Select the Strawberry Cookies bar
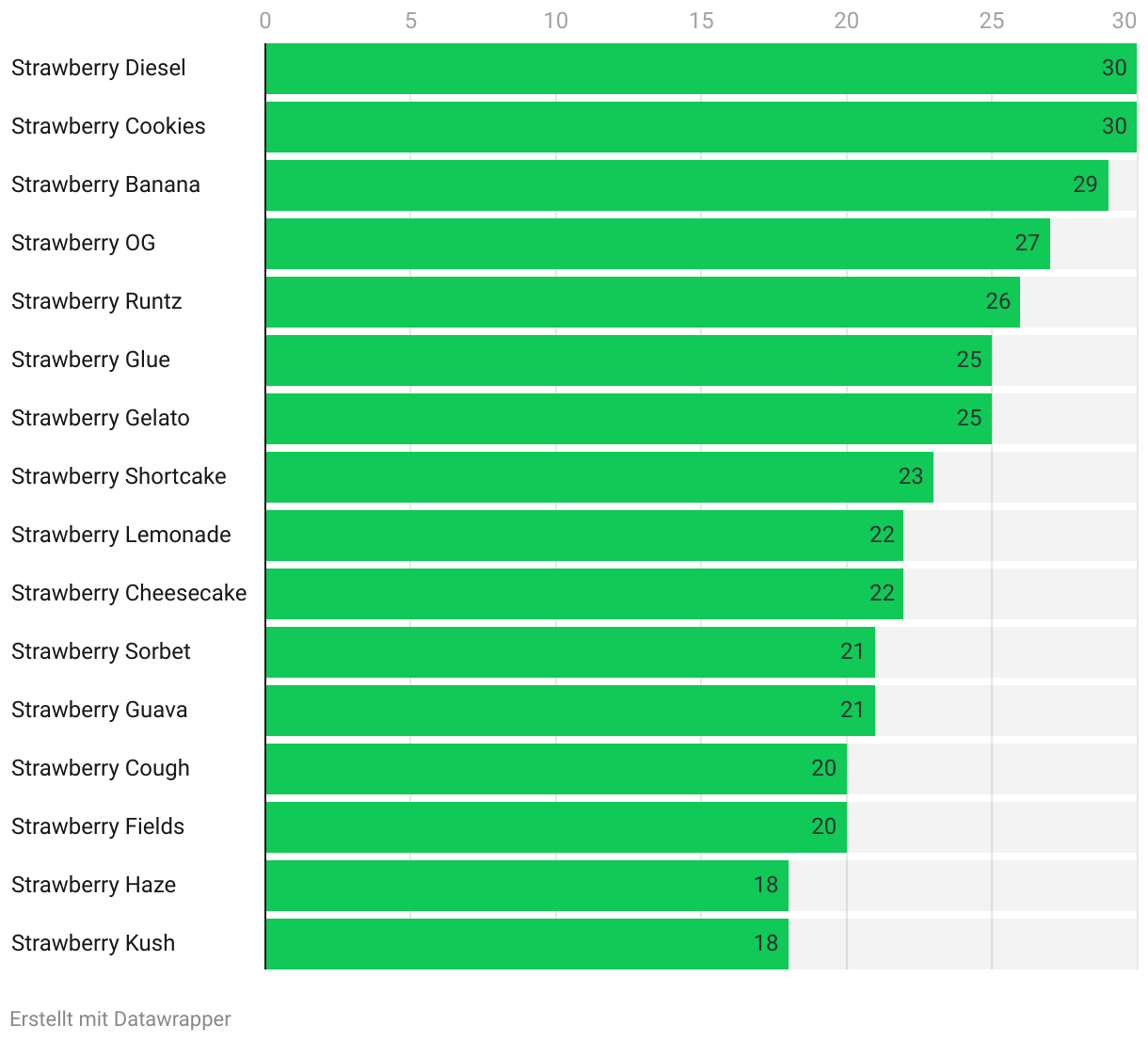 (x=701, y=127)
